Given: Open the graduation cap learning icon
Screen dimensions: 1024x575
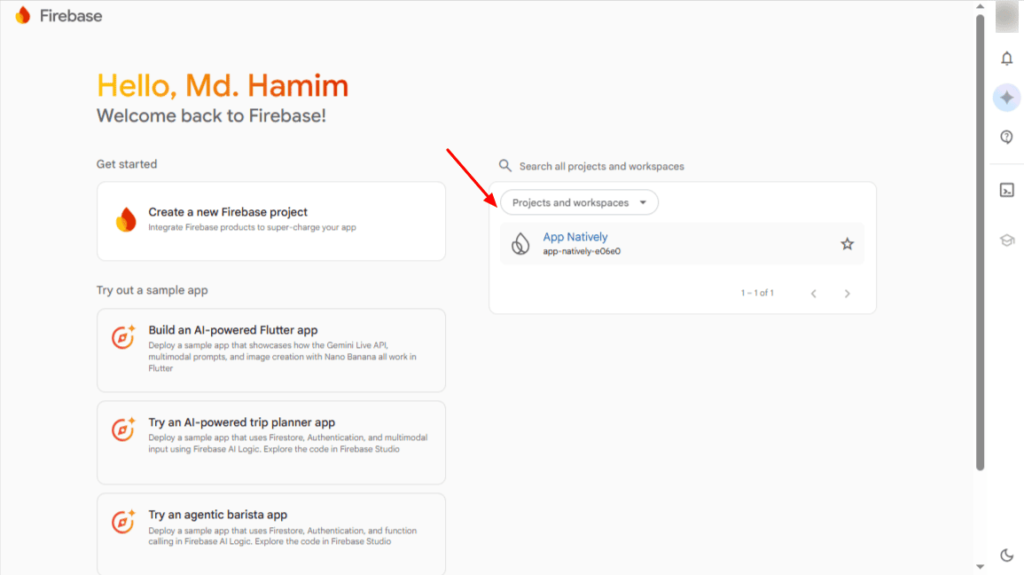Looking at the screenshot, I should tap(1006, 240).
